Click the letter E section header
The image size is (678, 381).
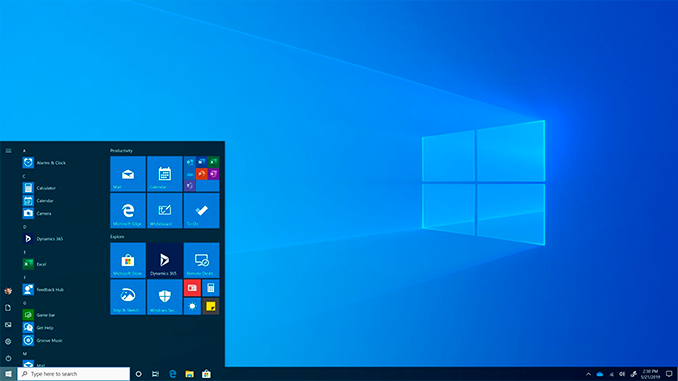(x=24, y=252)
